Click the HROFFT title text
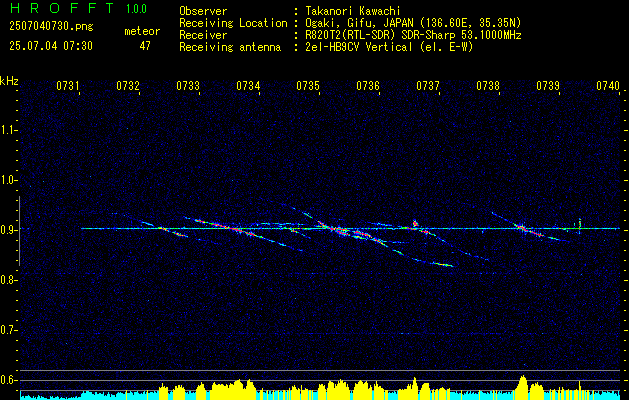Image resolution: width=629 pixels, height=400 pixels. [x=62, y=8]
